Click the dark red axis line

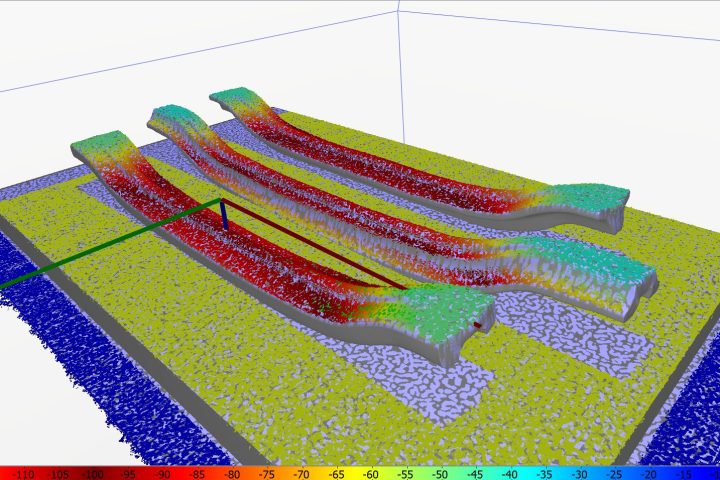[x=320, y=248]
